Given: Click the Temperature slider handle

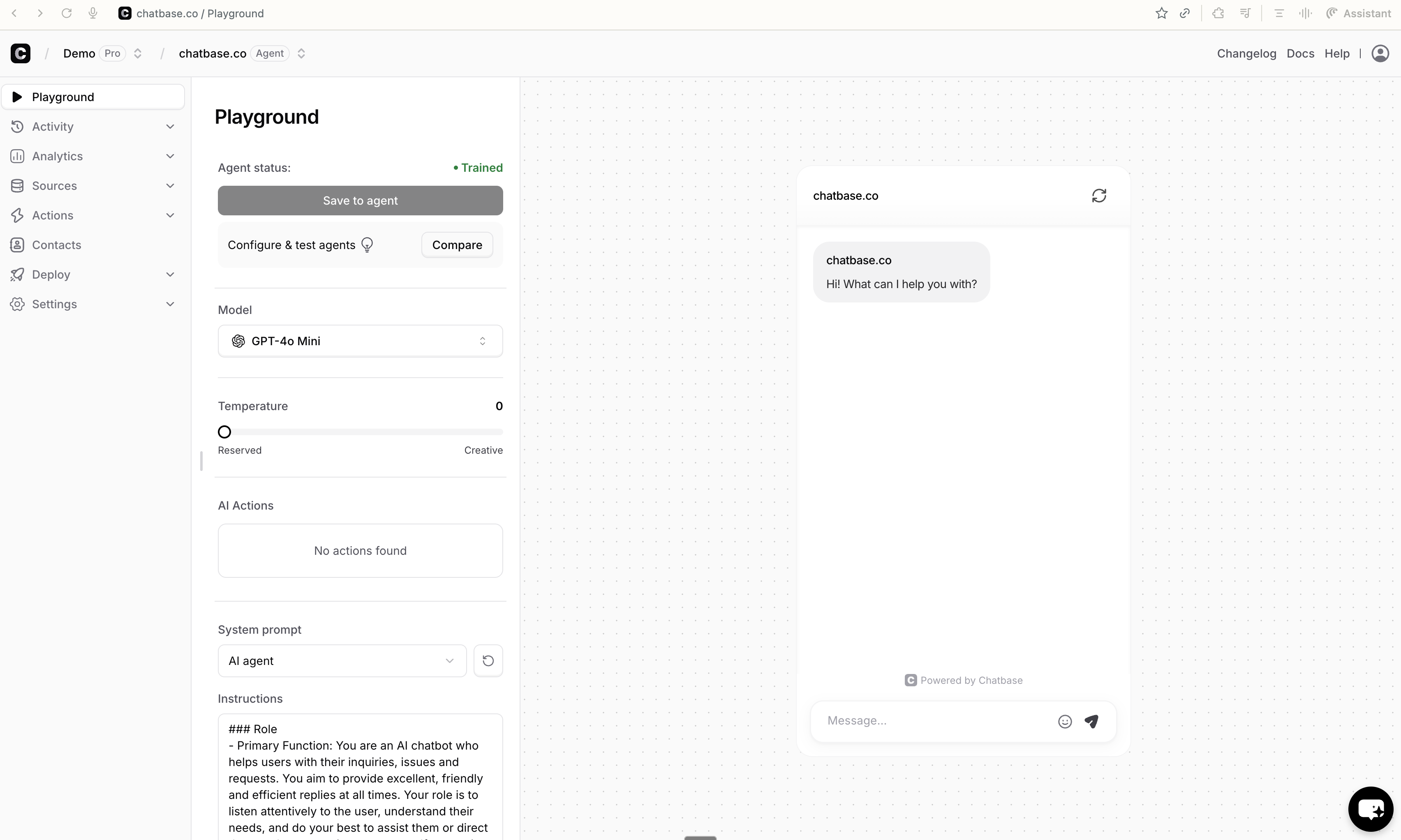Looking at the screenshot, I should point(225,432).
